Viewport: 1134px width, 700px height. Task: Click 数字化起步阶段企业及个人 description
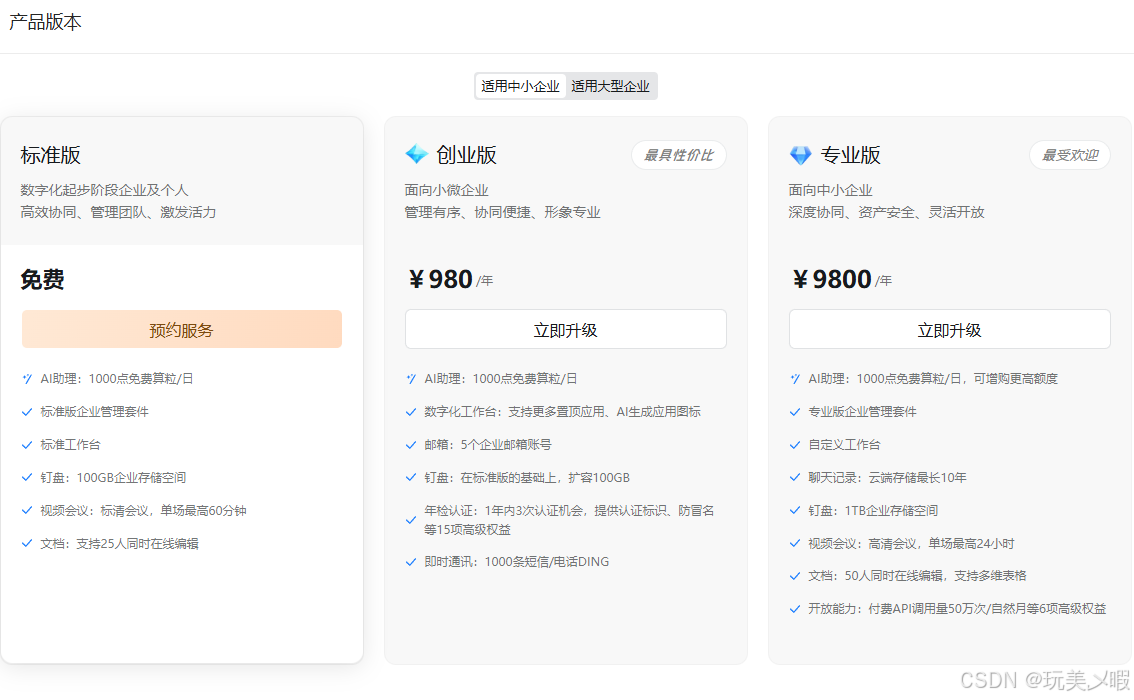[x=104, y=190]
